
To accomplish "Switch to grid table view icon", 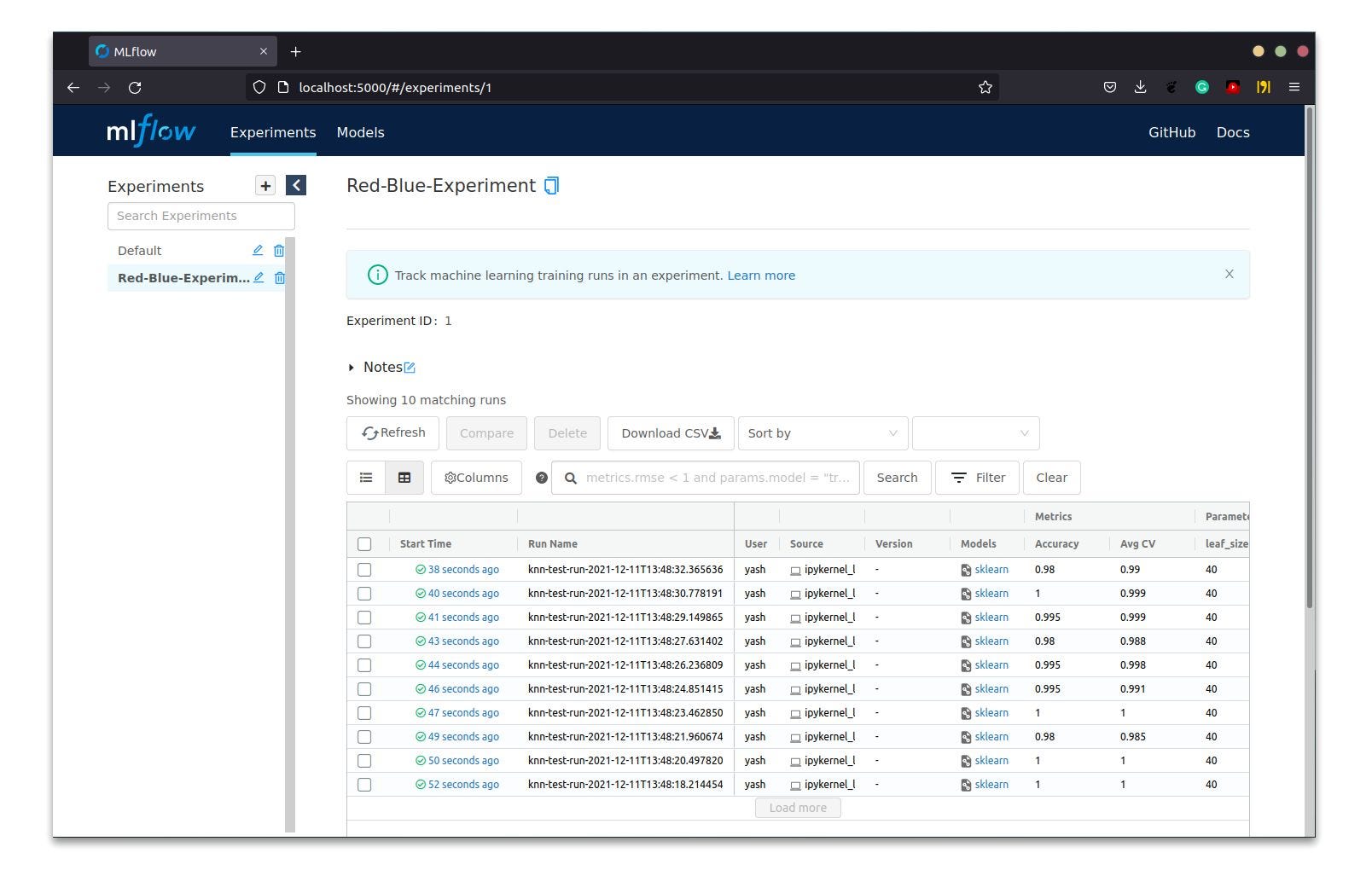I will click(404, 478).
